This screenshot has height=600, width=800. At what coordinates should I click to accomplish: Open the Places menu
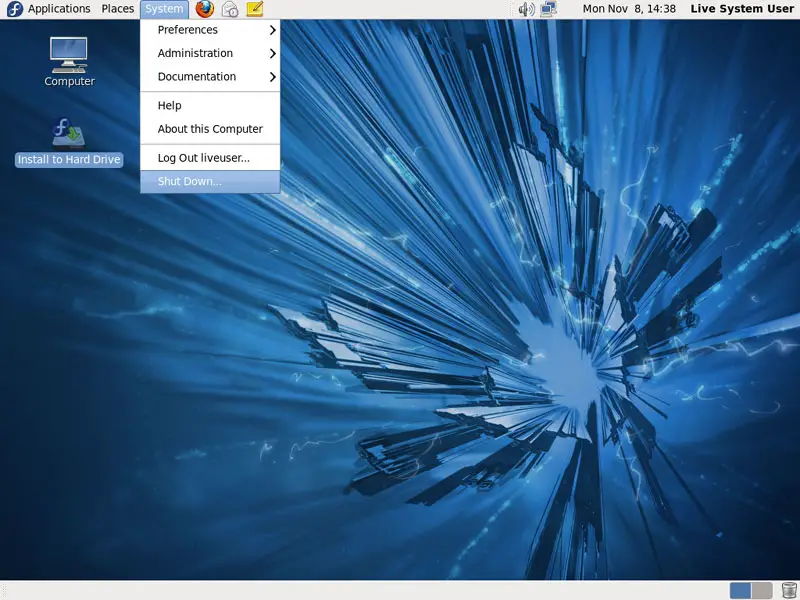tap(117, 9)
